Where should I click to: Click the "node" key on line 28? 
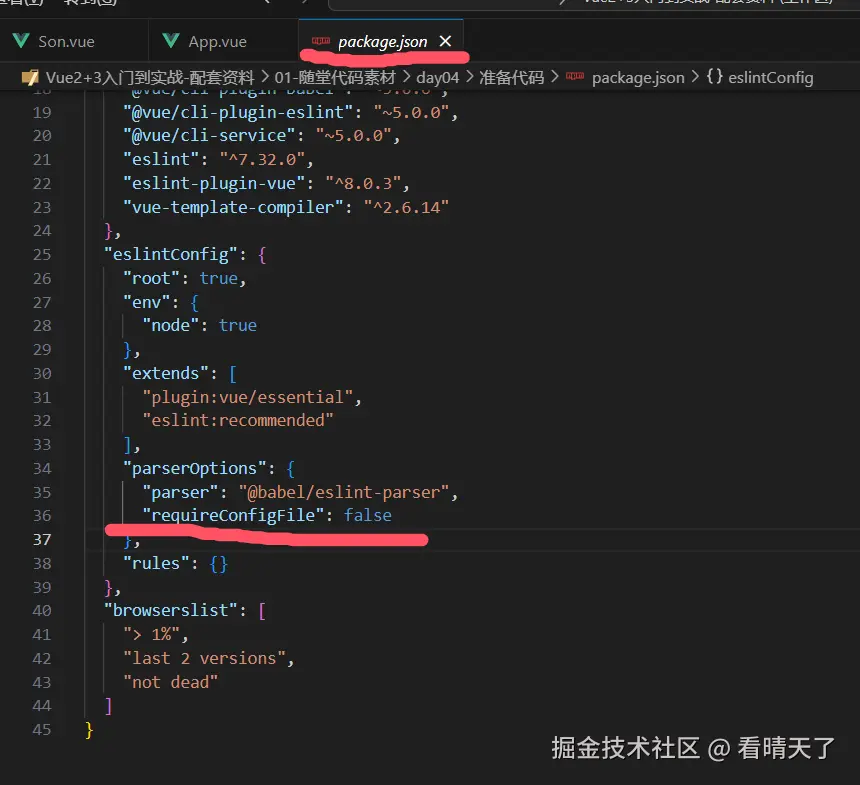[171, 325]
